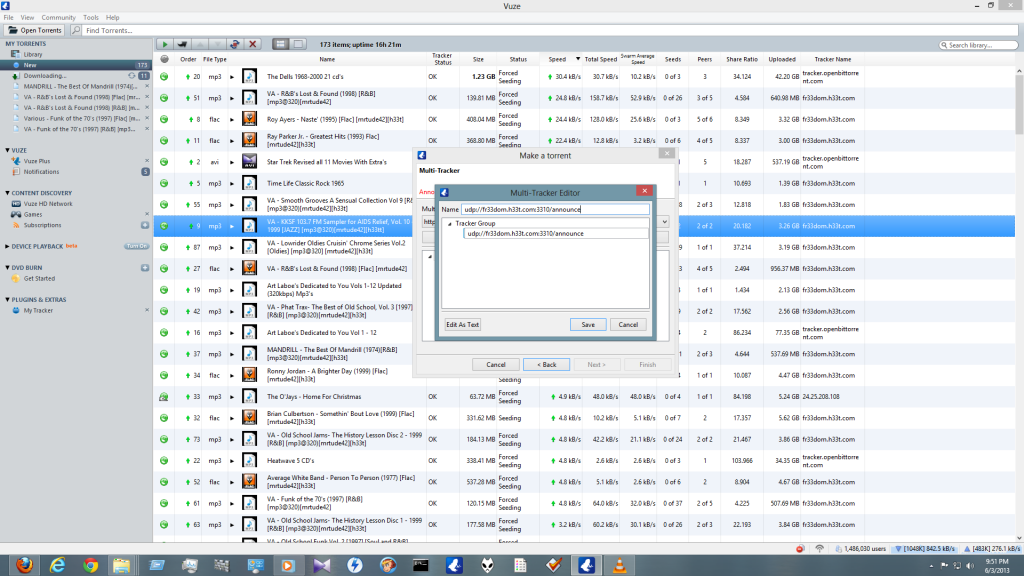Open the Help menu
This screenshot has height=576, width=1024.
pos(113,18)
